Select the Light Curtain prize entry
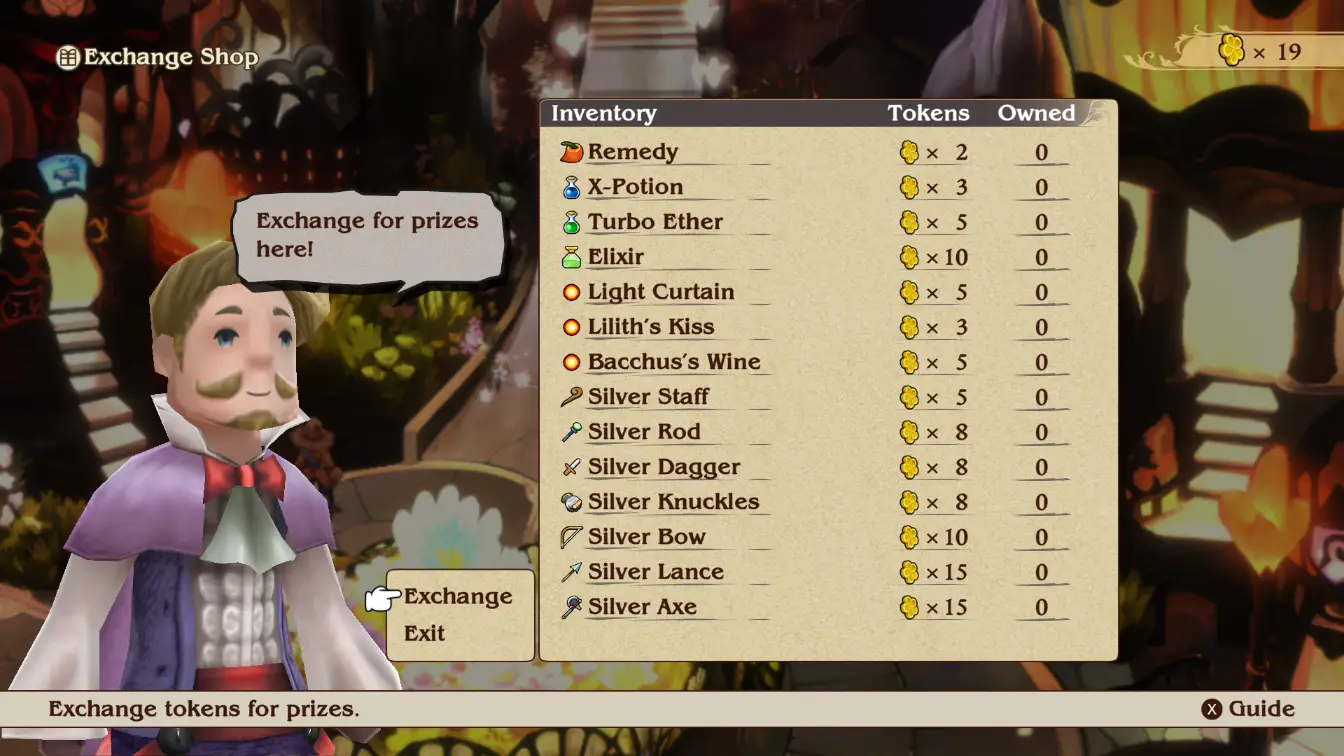The image size is (1344, 756). pyautogui.click(x=814, y=292)
